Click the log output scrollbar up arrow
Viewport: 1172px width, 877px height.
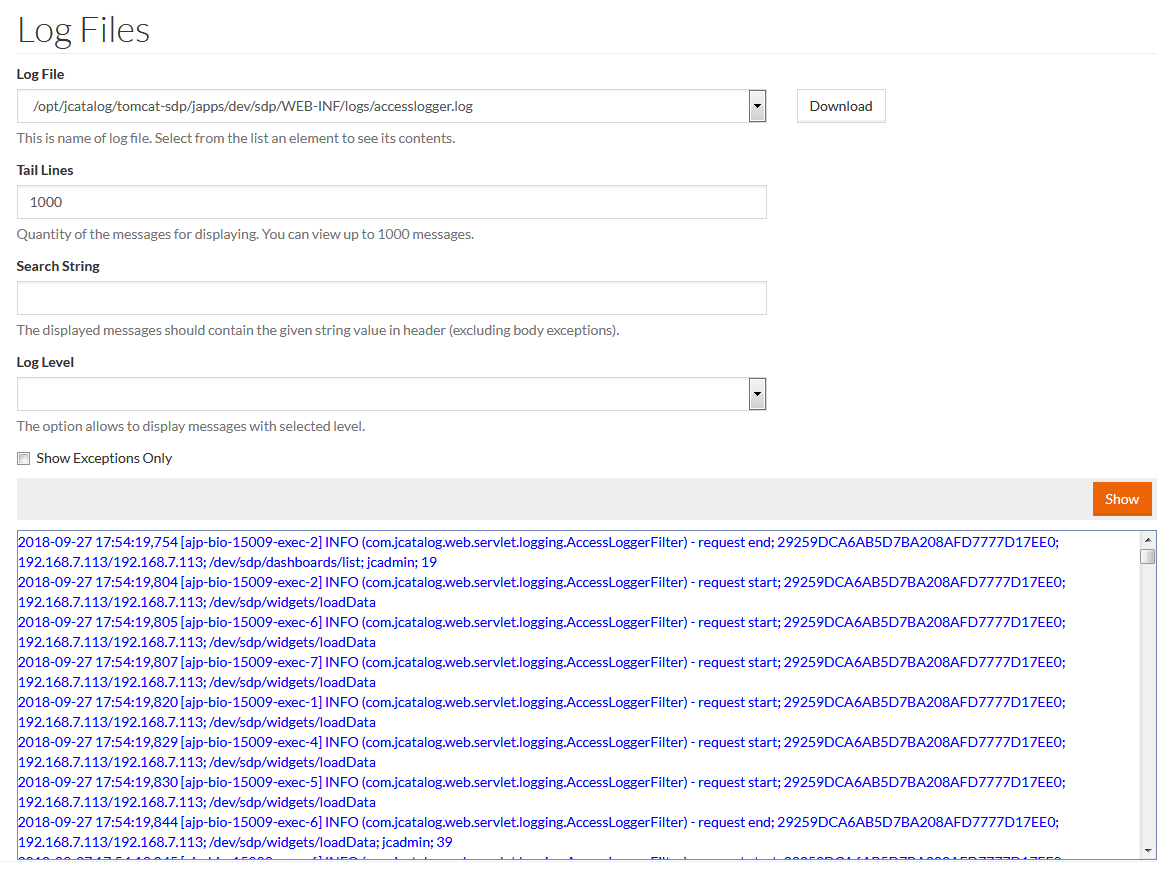pos(1148,540)
